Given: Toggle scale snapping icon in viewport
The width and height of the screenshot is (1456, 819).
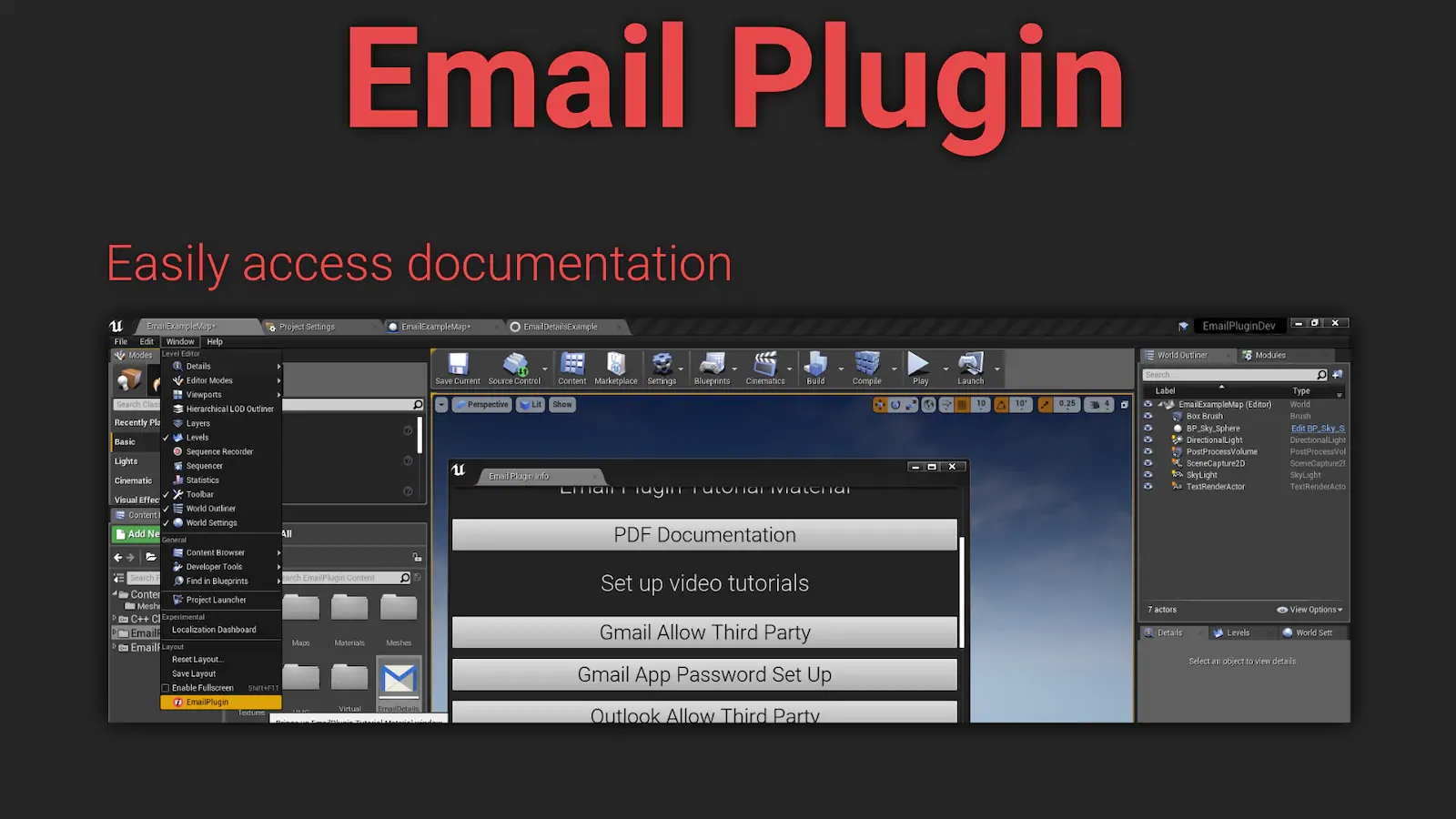Looking at the screenshot, I should click(x=1045, y=405).
